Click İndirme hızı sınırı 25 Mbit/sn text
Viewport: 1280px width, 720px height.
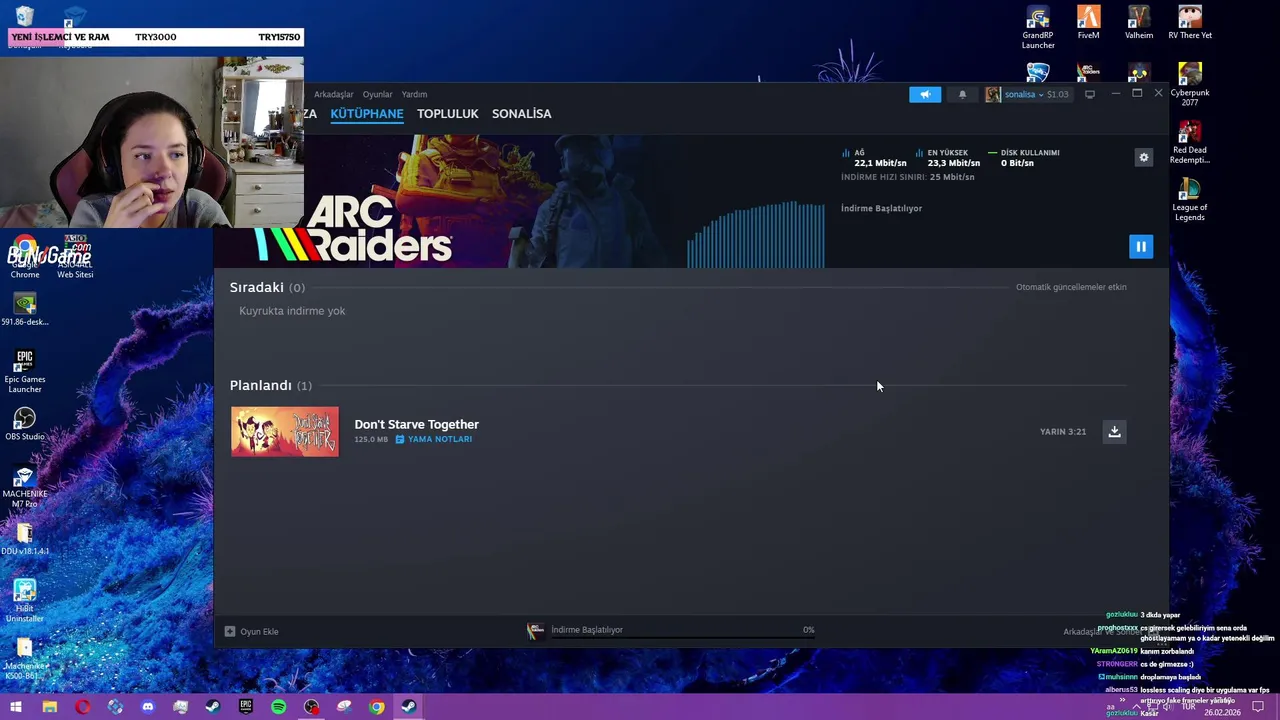click(x=908, y=177)
